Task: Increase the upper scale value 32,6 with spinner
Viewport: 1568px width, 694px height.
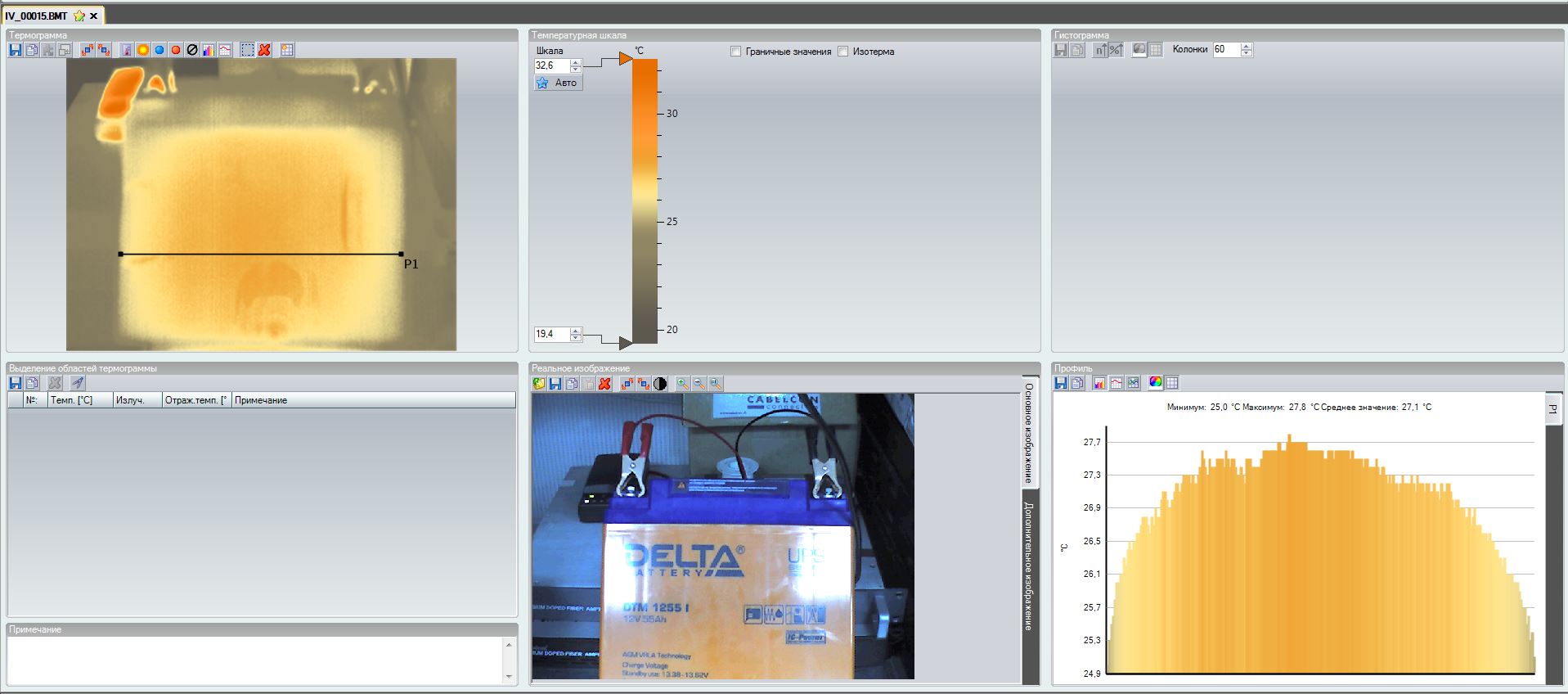Action: click(x=576, y=62)
